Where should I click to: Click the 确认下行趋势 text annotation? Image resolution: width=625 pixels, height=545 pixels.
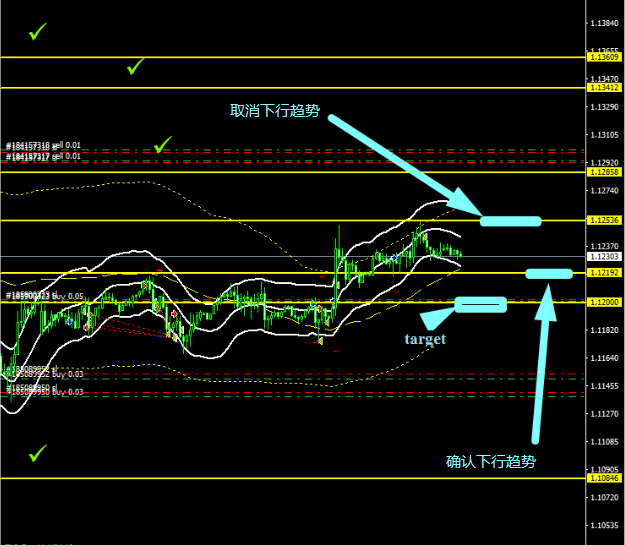pyautogui.click(x=490, y=462)
